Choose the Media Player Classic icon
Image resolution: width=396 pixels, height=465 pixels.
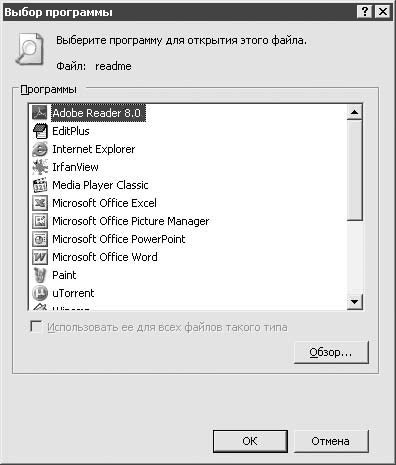(x=40, y=185)
